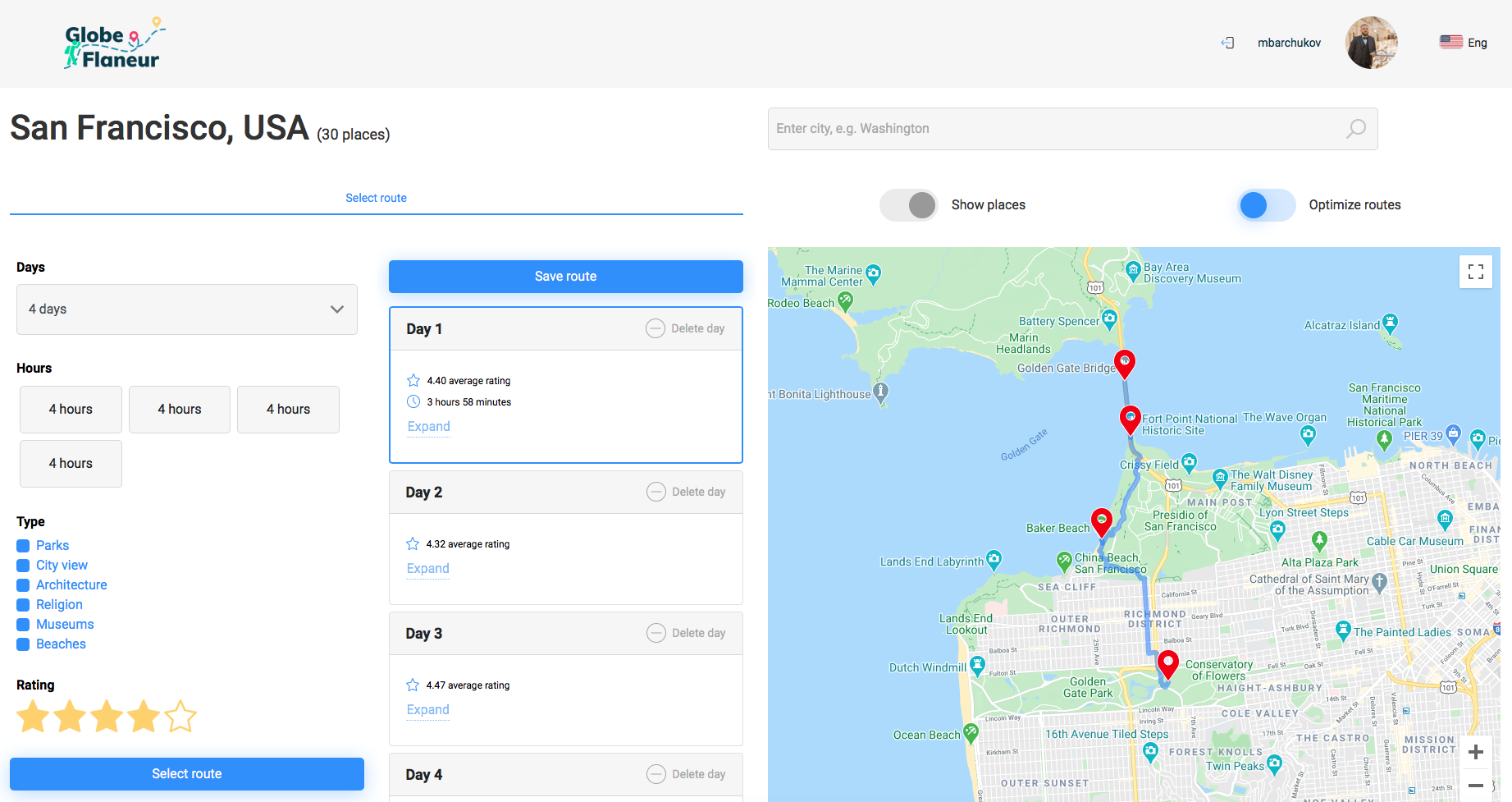The image size is (1512, 802).
Task: Uncheck the Architecture checkbox
Action: (x=23, y=585)
